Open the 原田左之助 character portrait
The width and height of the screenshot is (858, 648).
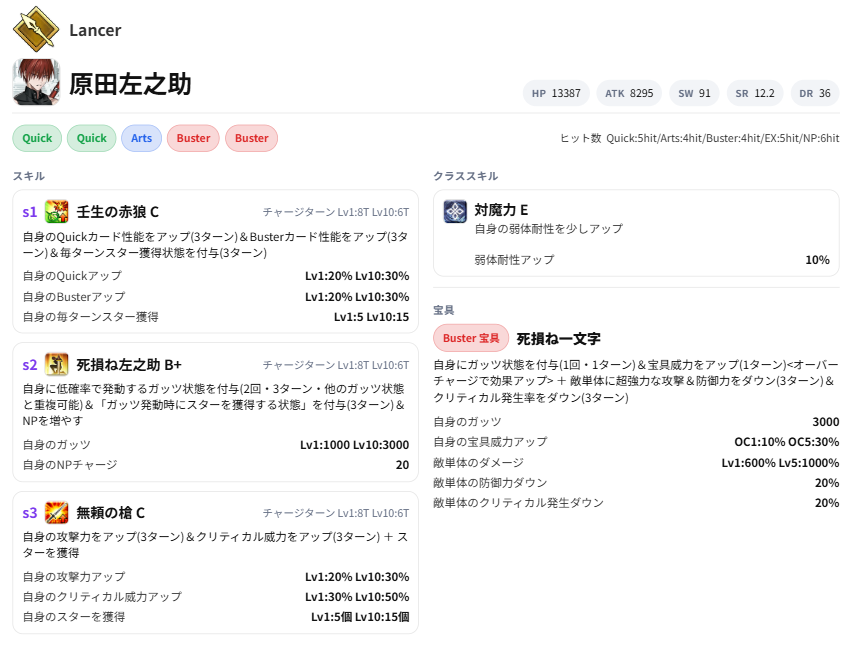pyautogui.click(x=36, y=82)
